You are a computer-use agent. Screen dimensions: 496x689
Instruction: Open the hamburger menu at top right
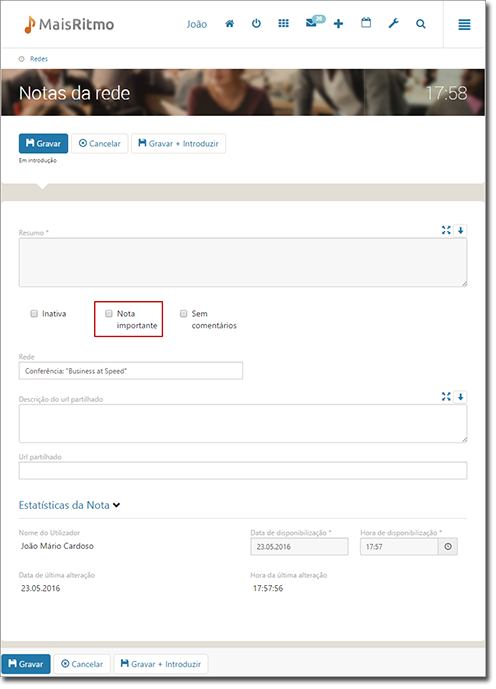[x=464, y=24]
